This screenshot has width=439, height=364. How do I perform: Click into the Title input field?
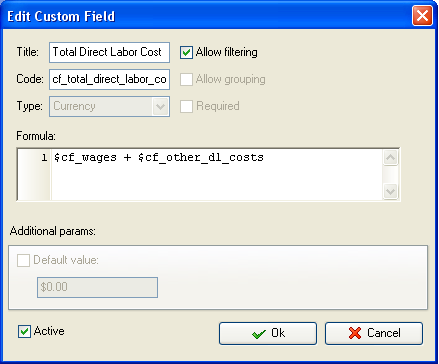point(109,52)
